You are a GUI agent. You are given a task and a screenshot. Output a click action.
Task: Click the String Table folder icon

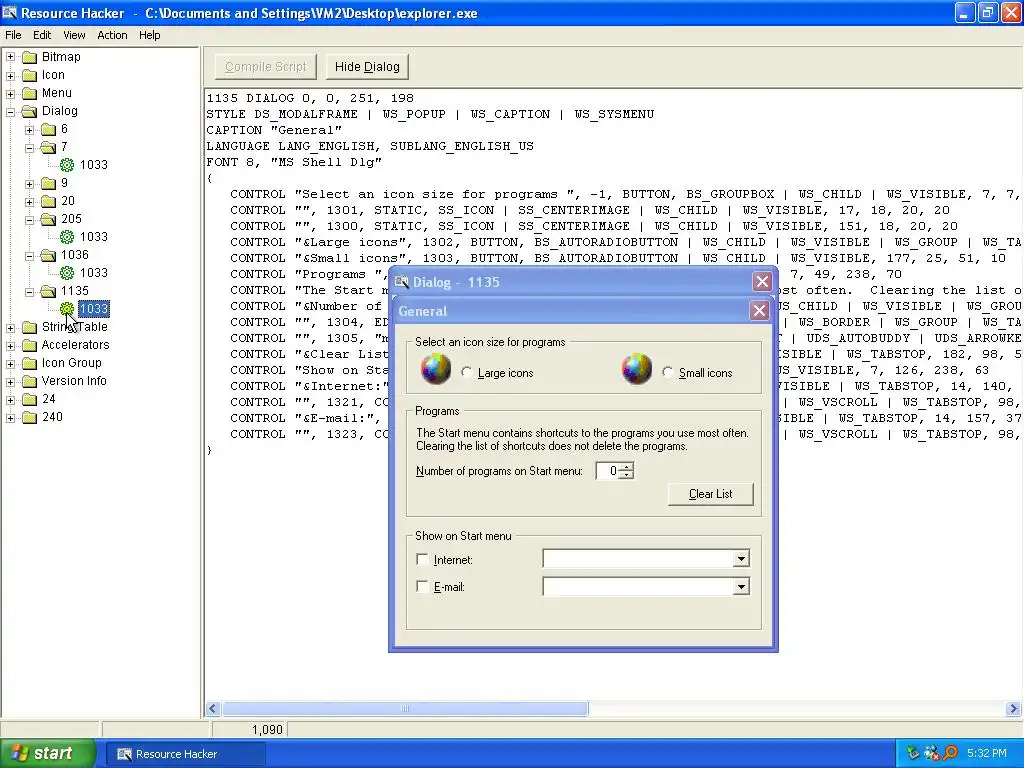tap(29, 327)
